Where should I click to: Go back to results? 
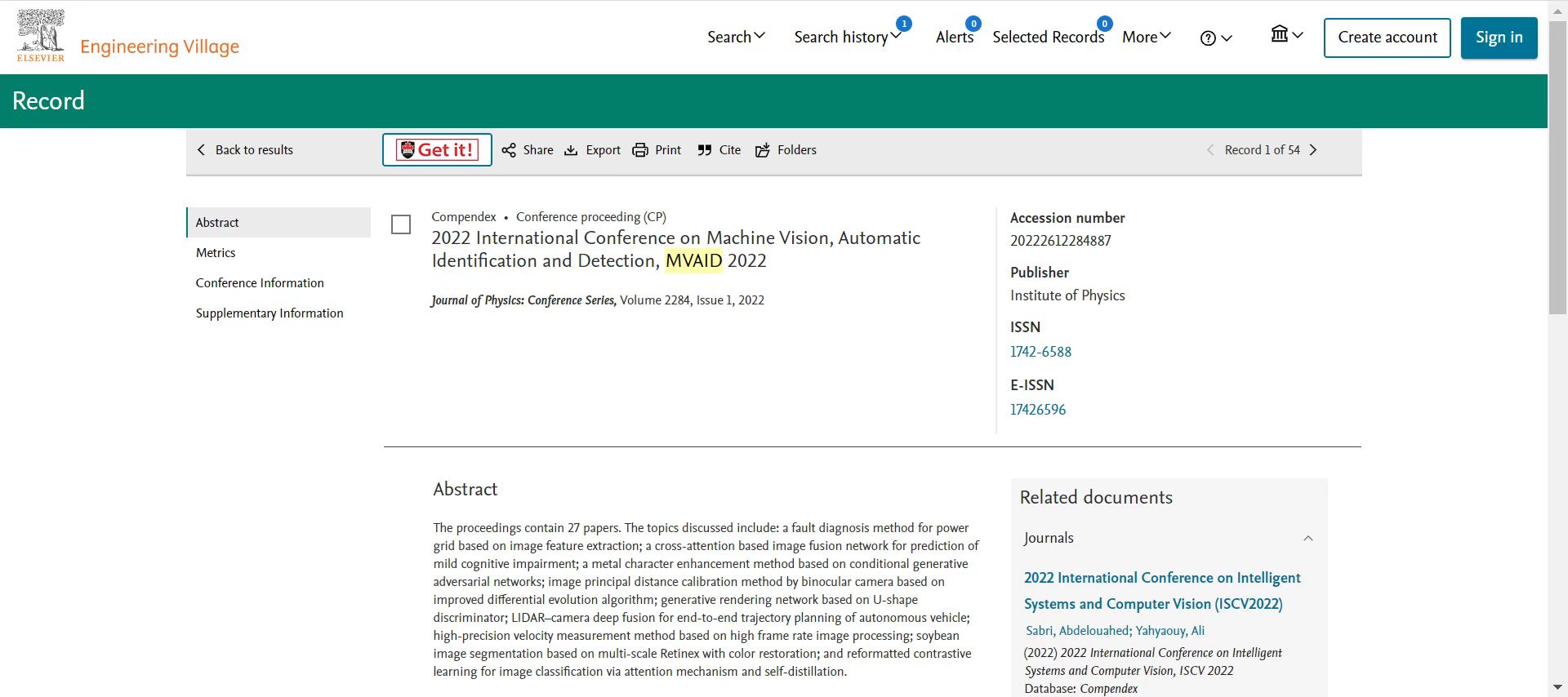244,150
